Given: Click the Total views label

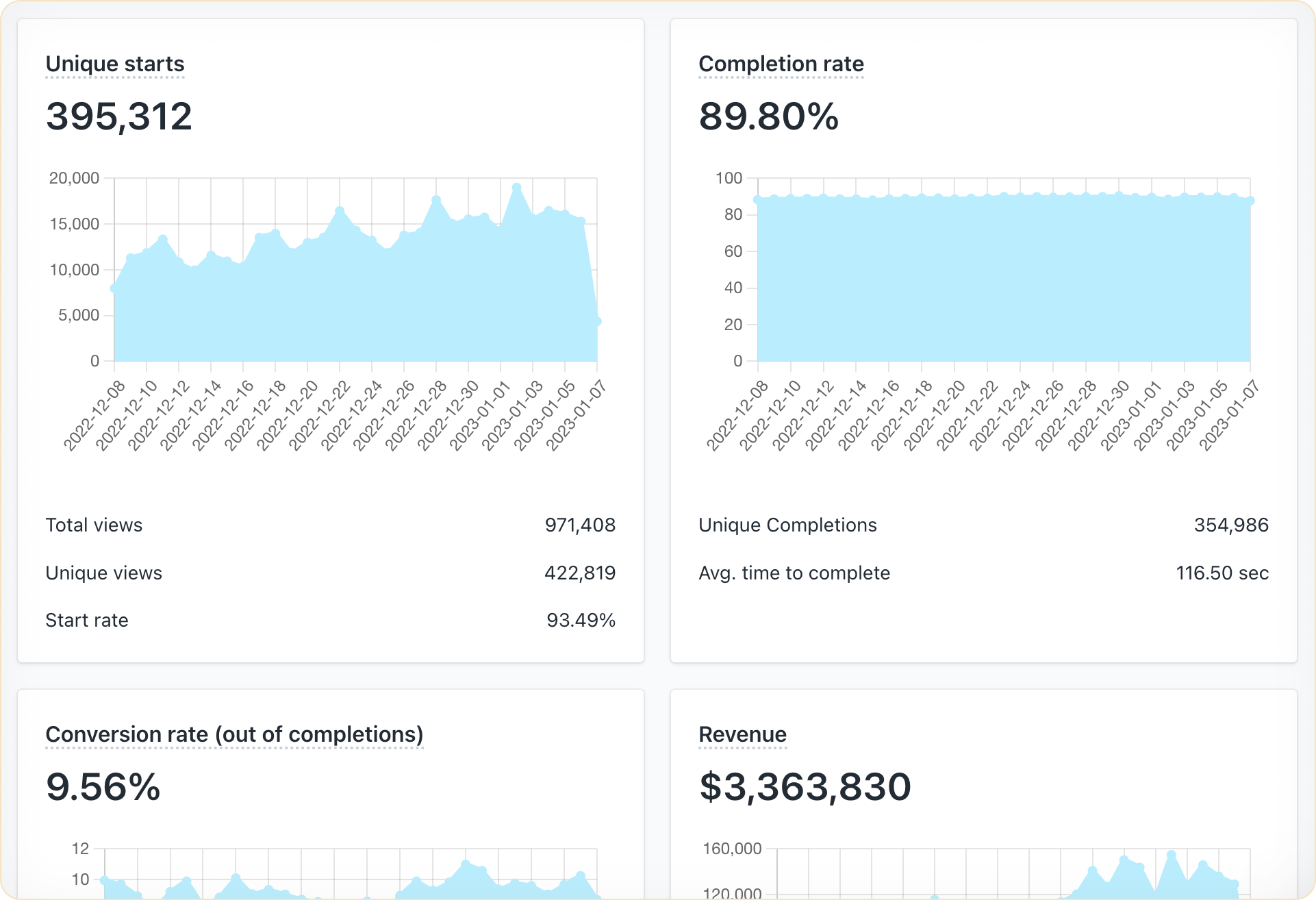Looking at the screenshot, I should click(94, 525).
